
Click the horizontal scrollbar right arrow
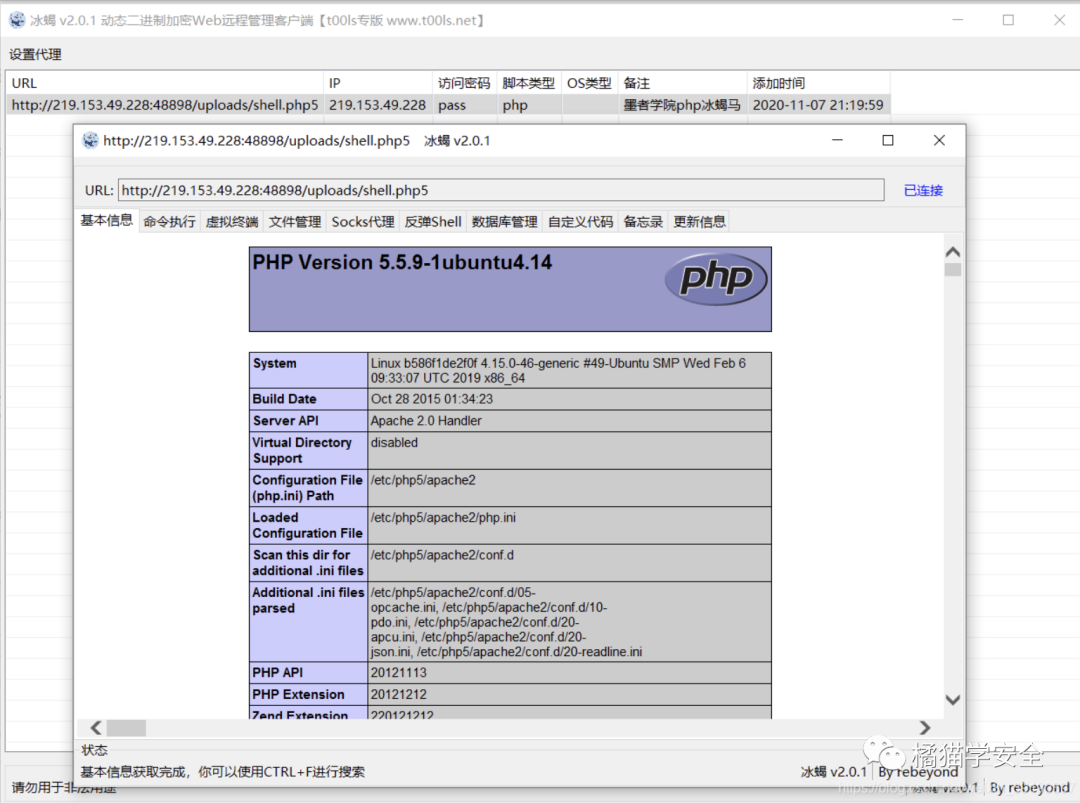point(924,727)
